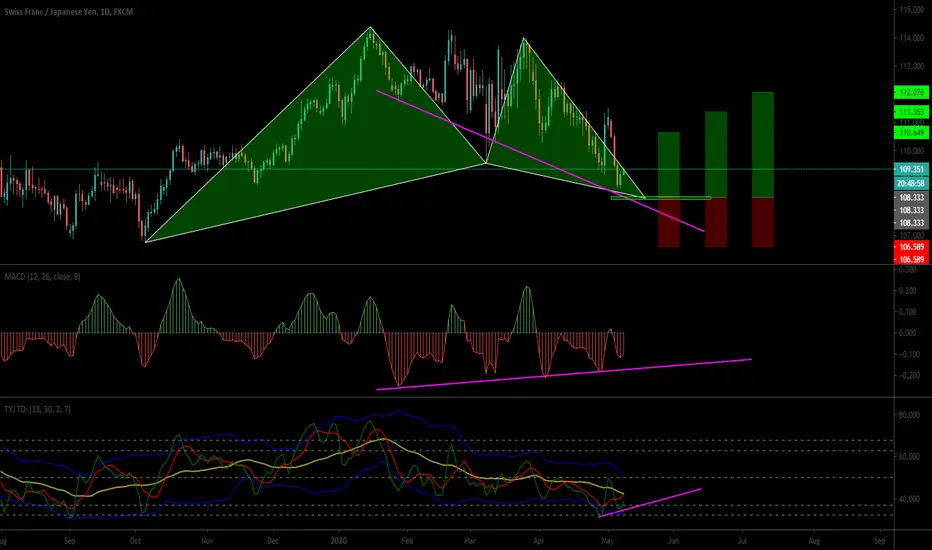This screenshot has width=932, height=550.
Task: Click the Mar label on time axis
Action: click(470, 541)
